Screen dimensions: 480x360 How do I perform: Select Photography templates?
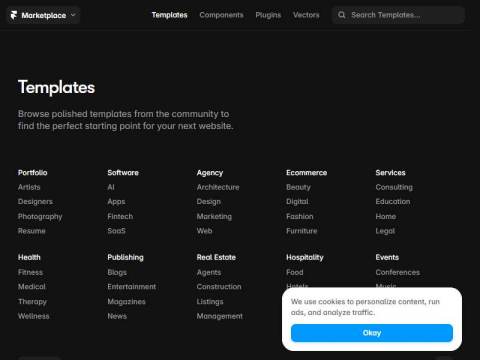[40, 217]
